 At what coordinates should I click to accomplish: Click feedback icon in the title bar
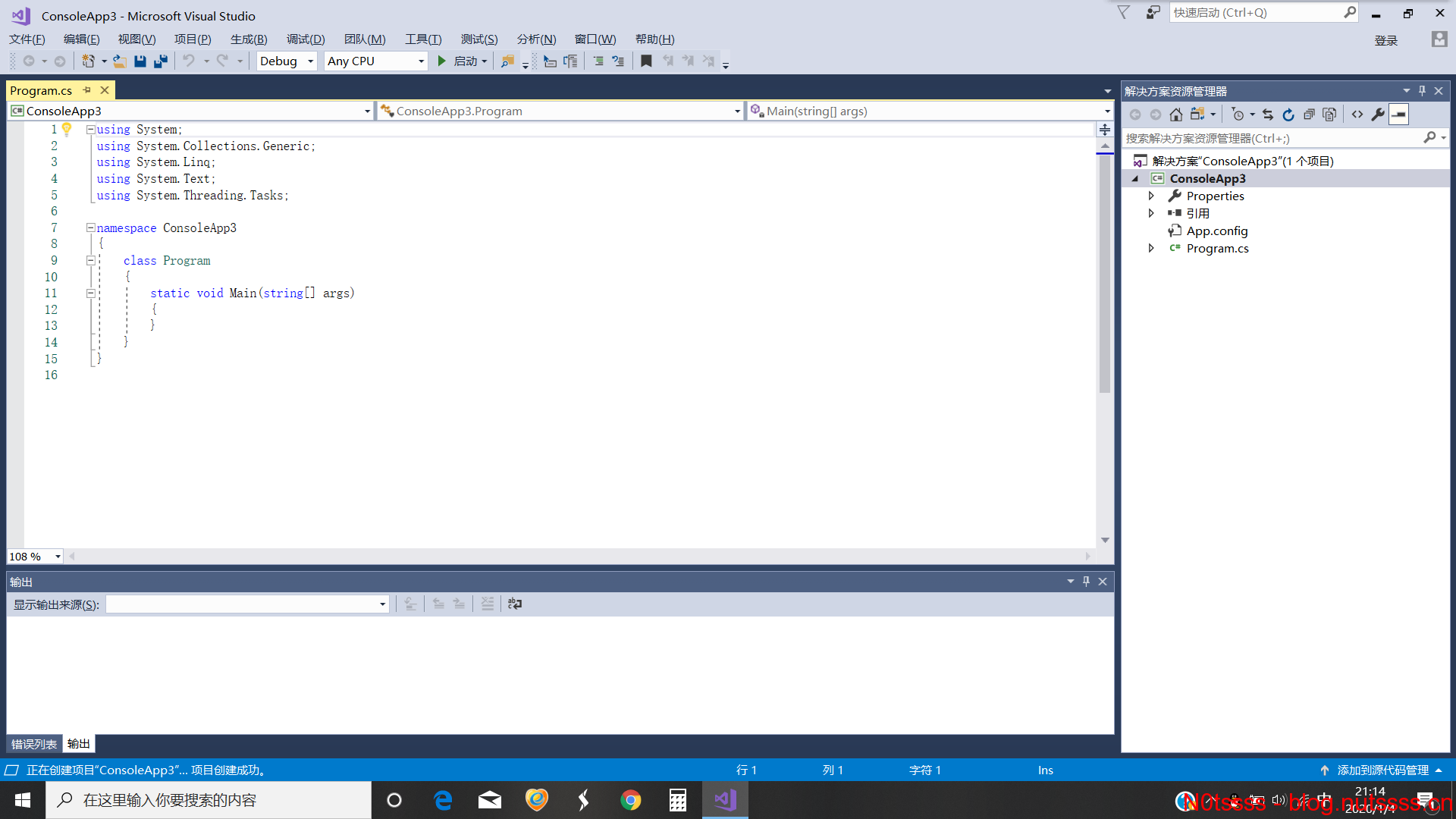pyautogui.click(x=1153, y=13)
